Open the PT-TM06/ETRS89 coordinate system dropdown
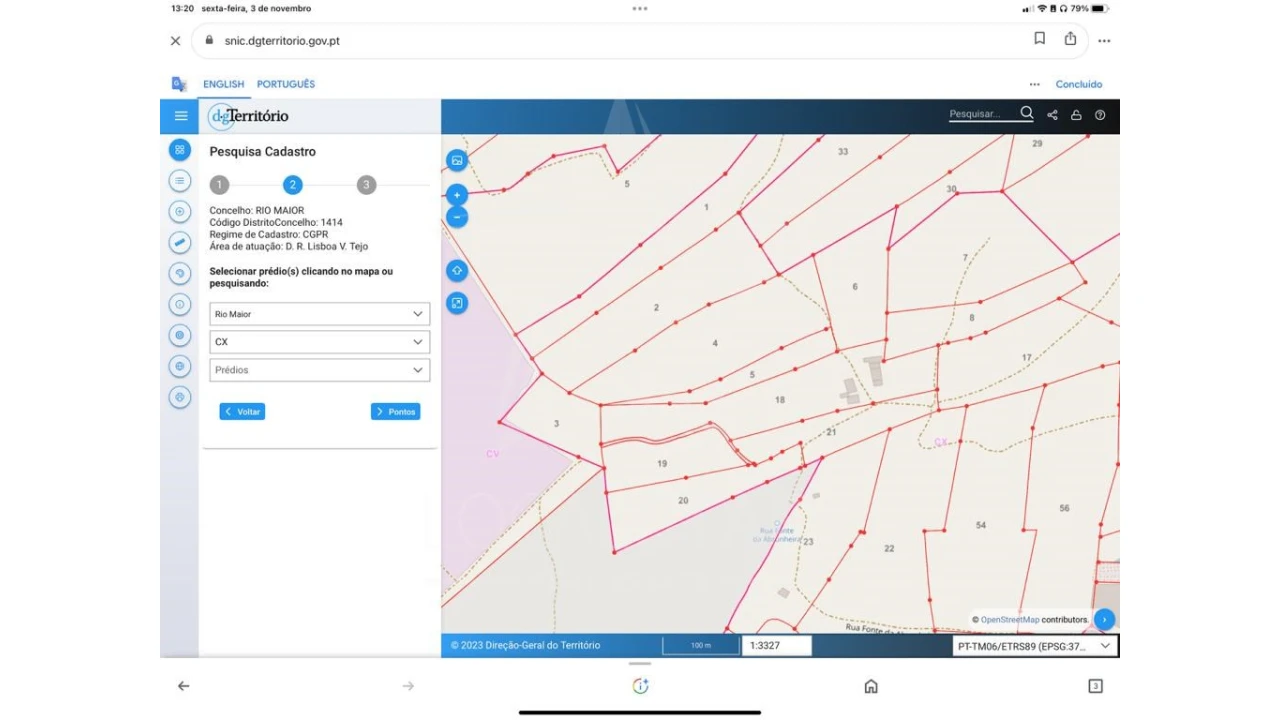Viewport: 1280px width, 720px height. pos(1035,646)
